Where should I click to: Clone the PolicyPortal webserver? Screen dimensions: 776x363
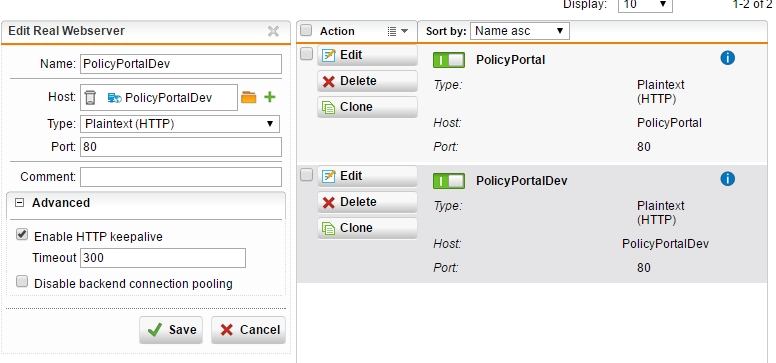tap(367, 106)
